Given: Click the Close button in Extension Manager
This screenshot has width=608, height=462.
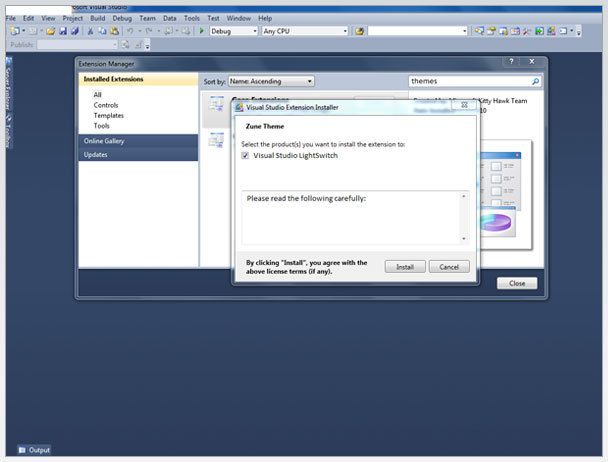Looking at the screenshot, I should coord(517,283).
